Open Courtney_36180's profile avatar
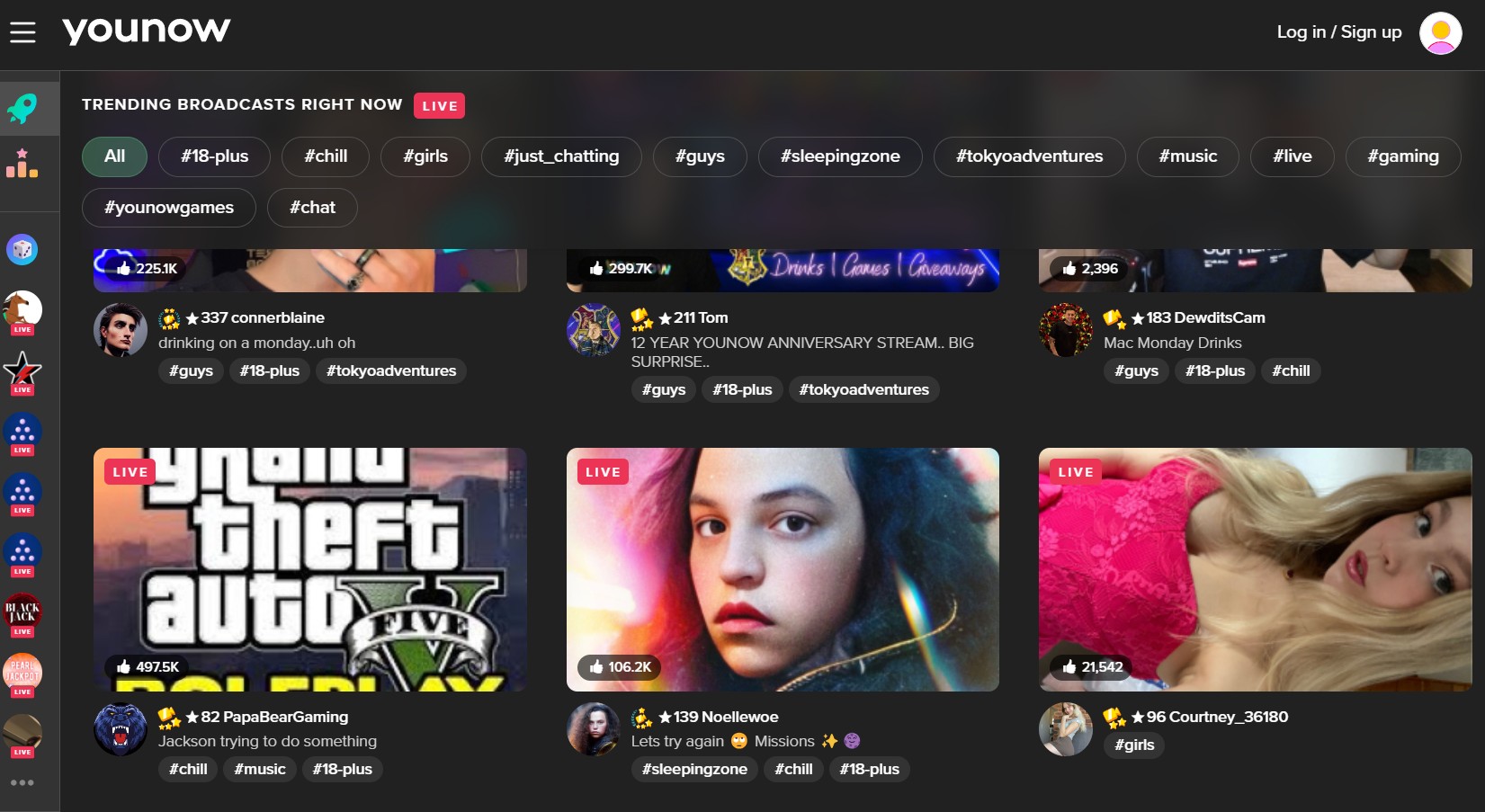This screenshot has height=812, width=1485. 1066,729
